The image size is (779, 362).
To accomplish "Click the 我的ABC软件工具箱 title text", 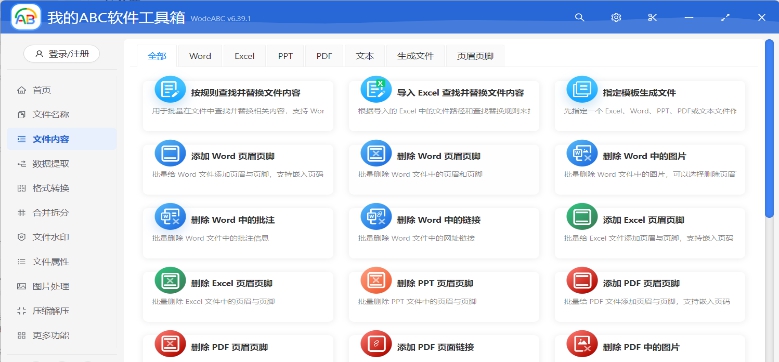I will [x=117, y=17].
